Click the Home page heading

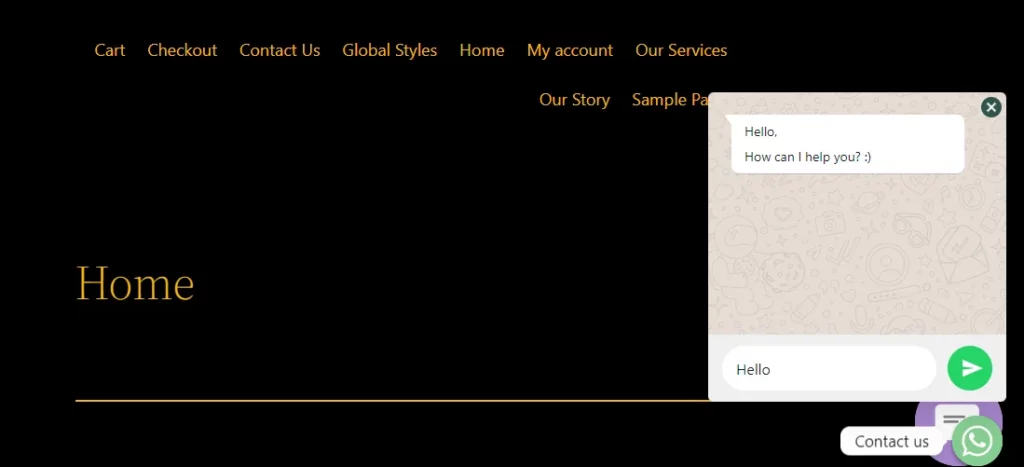(135, 284)
